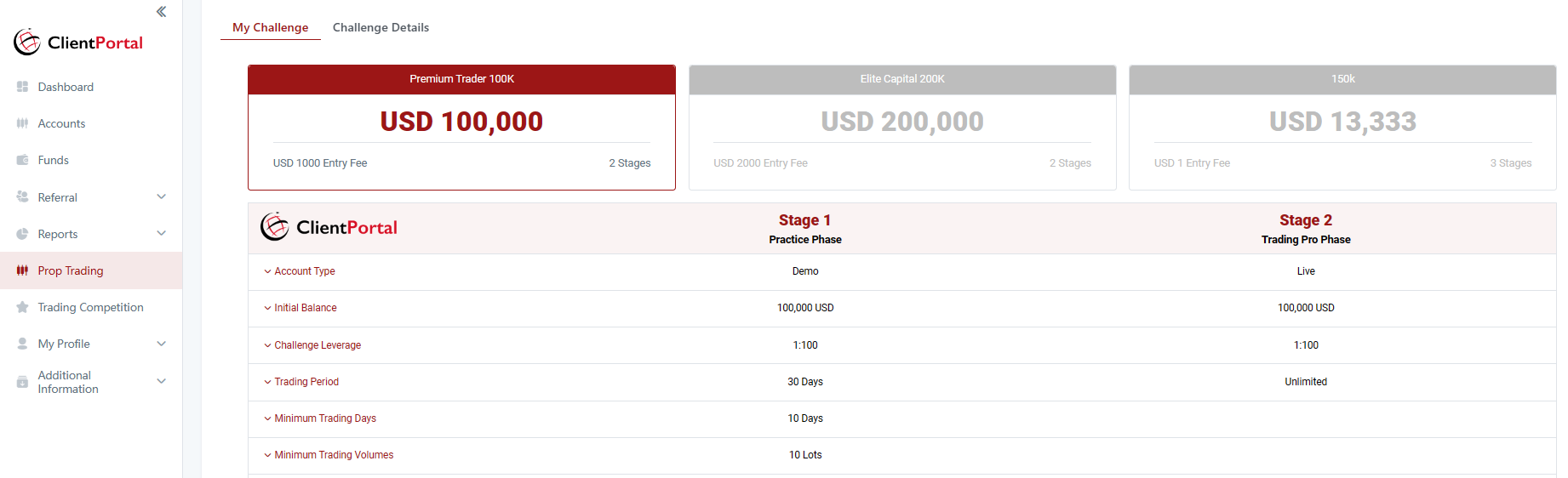This screenshot has width=1568, height=478.
Task: Select the Elite Capital 200K challenge card
Action: tap(902, 128)
